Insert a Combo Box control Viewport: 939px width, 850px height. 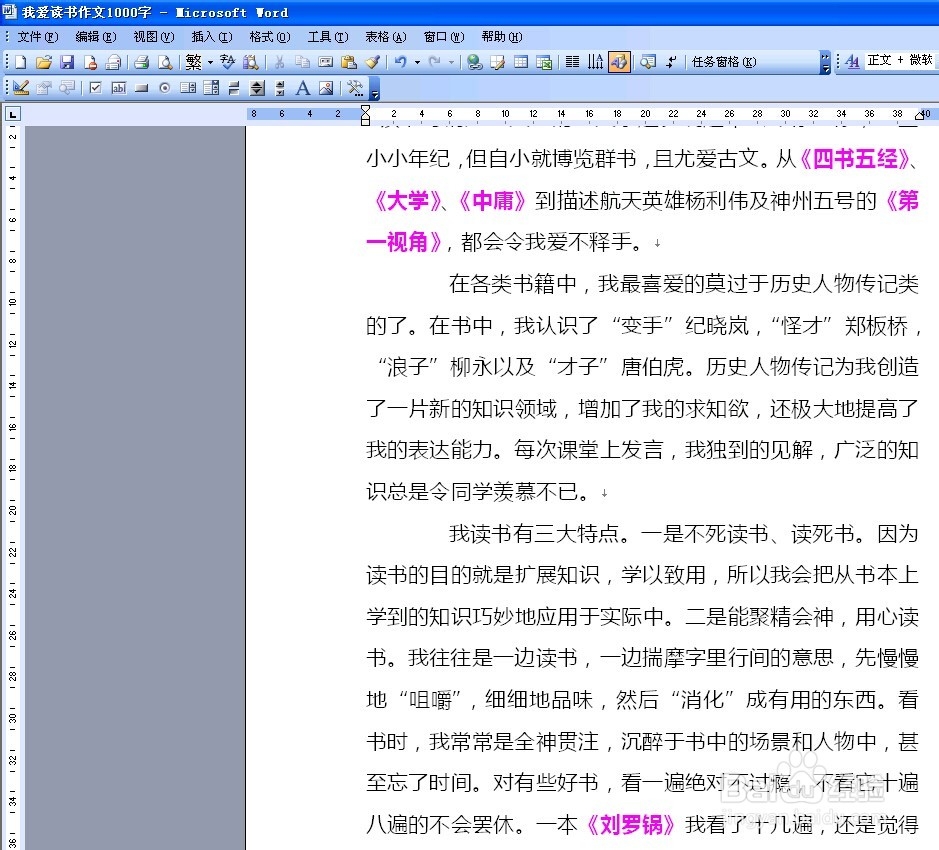click(x=211, y=88)
